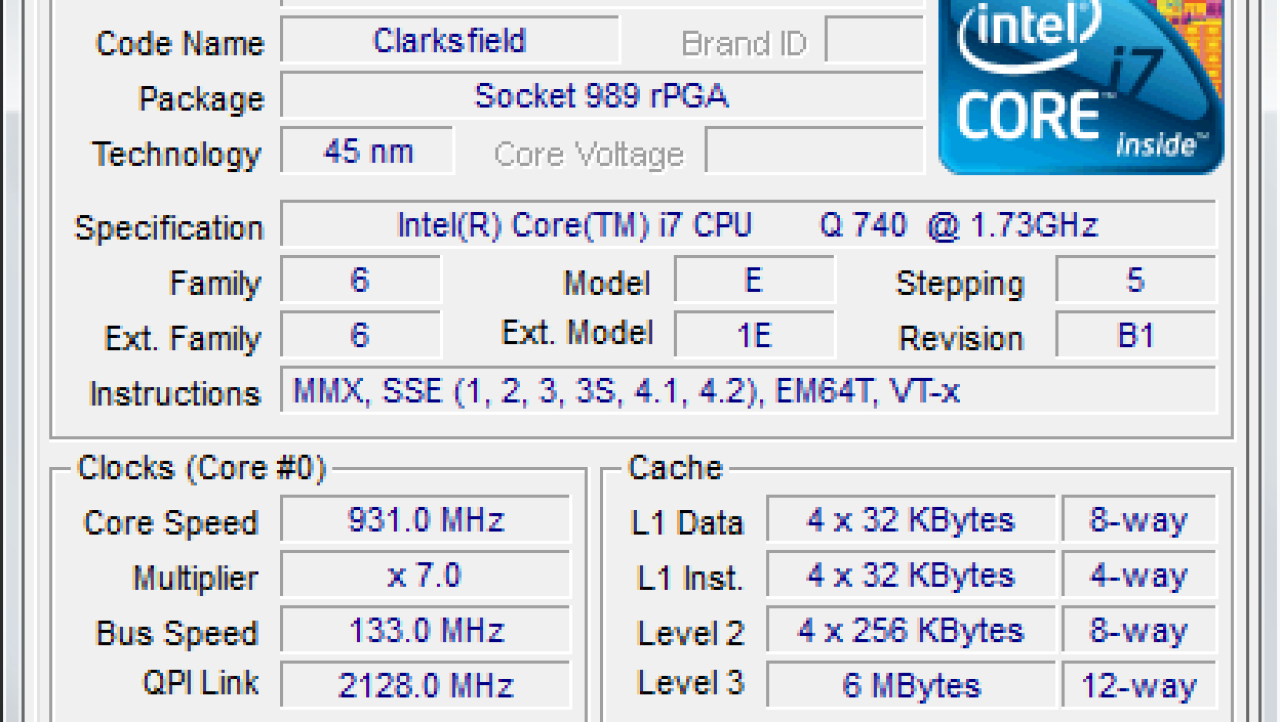Select the Revision B1 field
Image resolution: width=1280 pixels, height=722 pixels.
(1136, 335)
